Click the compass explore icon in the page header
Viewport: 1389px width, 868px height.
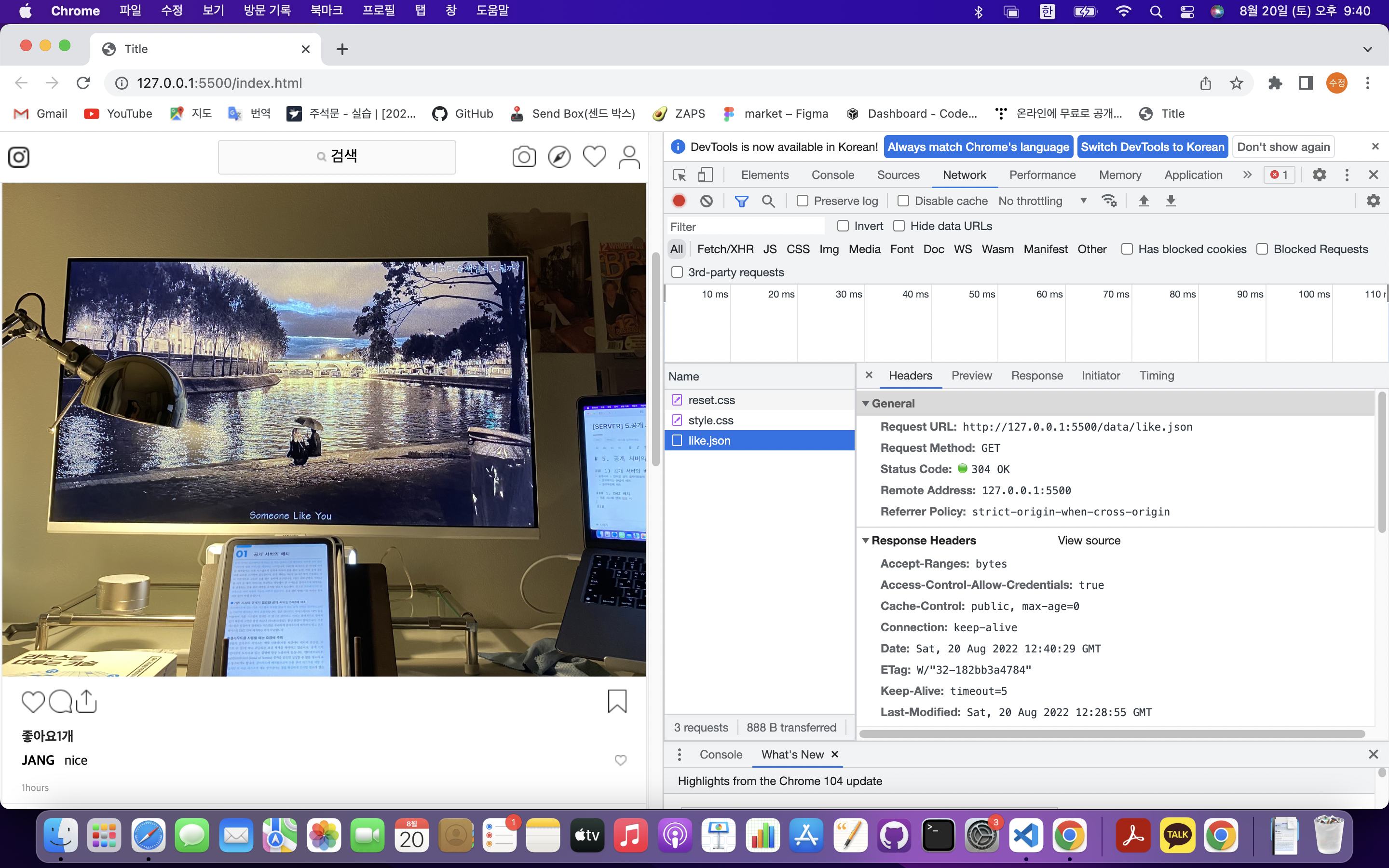point(559,157)
